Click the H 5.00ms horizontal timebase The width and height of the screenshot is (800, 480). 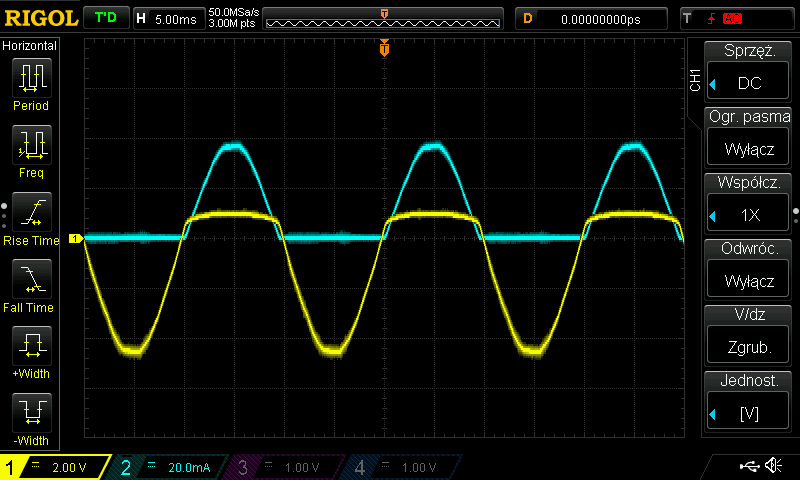pyautogui.click(x=168, y=19)
